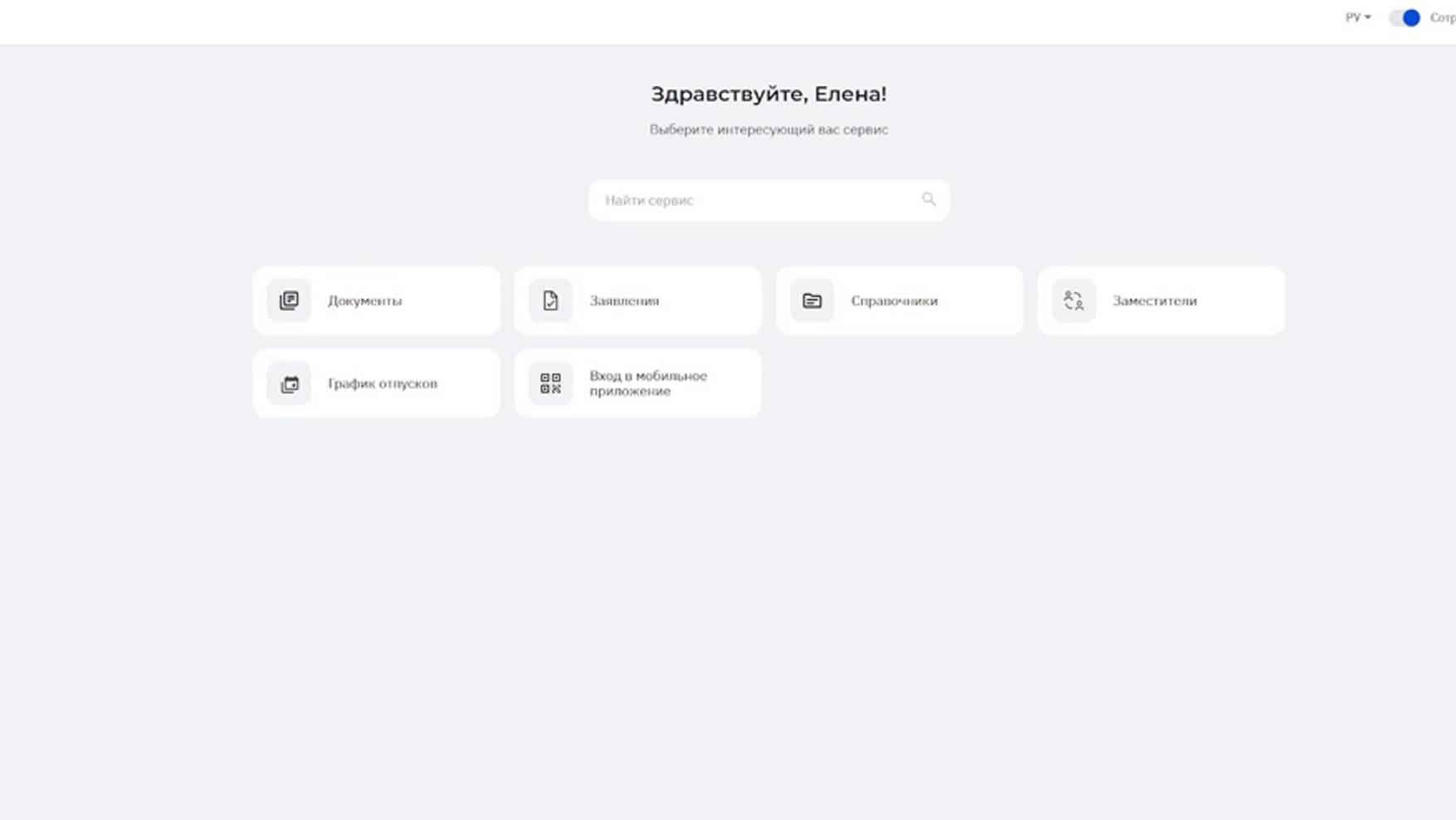Image resolution: width=1456 pixels, height=820 pixels.
Task: Toggle the blue switch in the header
Action: point(1405,17)
